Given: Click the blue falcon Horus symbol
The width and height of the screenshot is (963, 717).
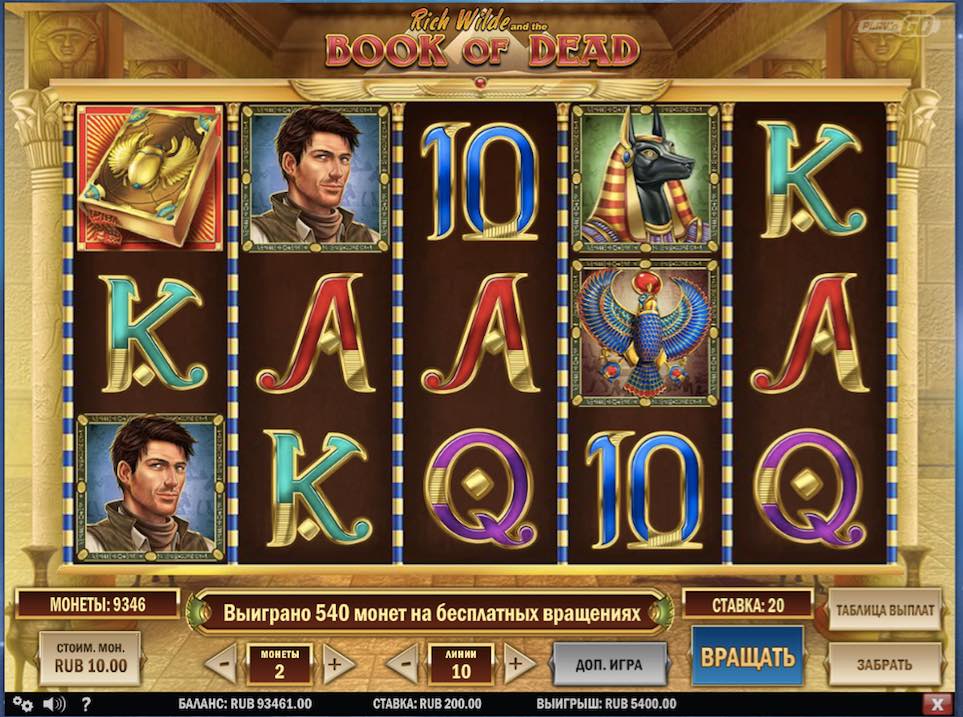Looking at the screenshot, I should [645, 332].
